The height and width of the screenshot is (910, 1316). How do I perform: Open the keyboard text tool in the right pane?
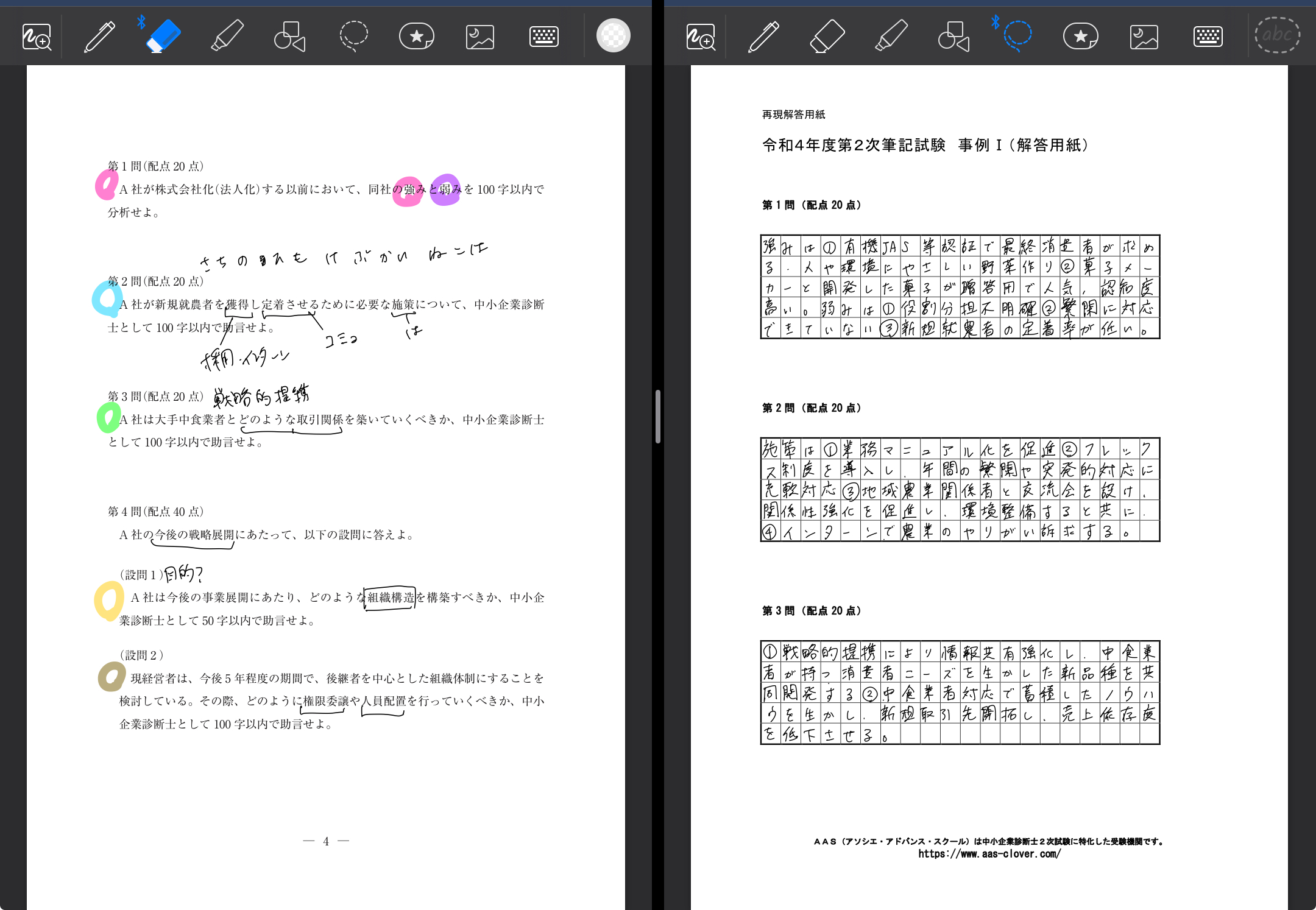(1208, 36)
